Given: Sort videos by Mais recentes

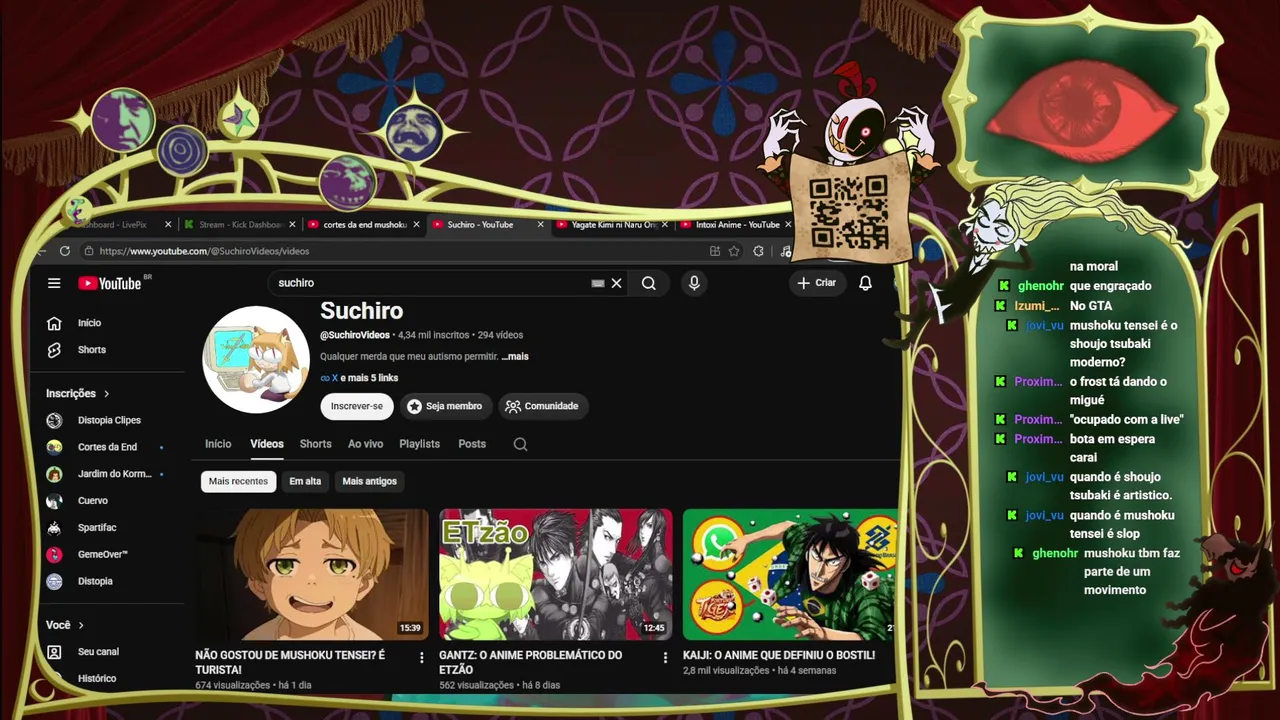Looking at the screenshot, I should (x=238, y=481).
